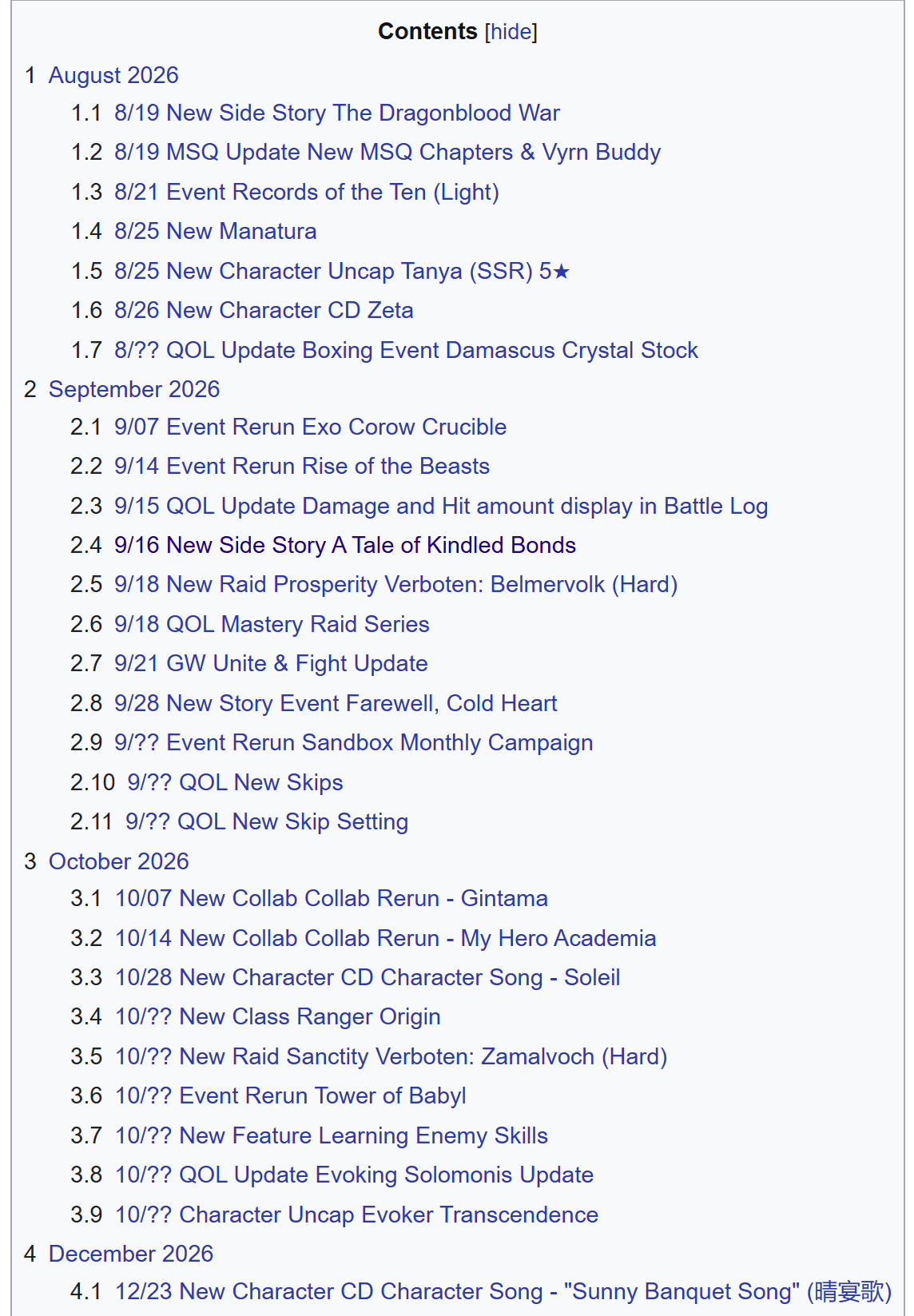Open New Class Ranger Origin entry

coord(278,1016)
